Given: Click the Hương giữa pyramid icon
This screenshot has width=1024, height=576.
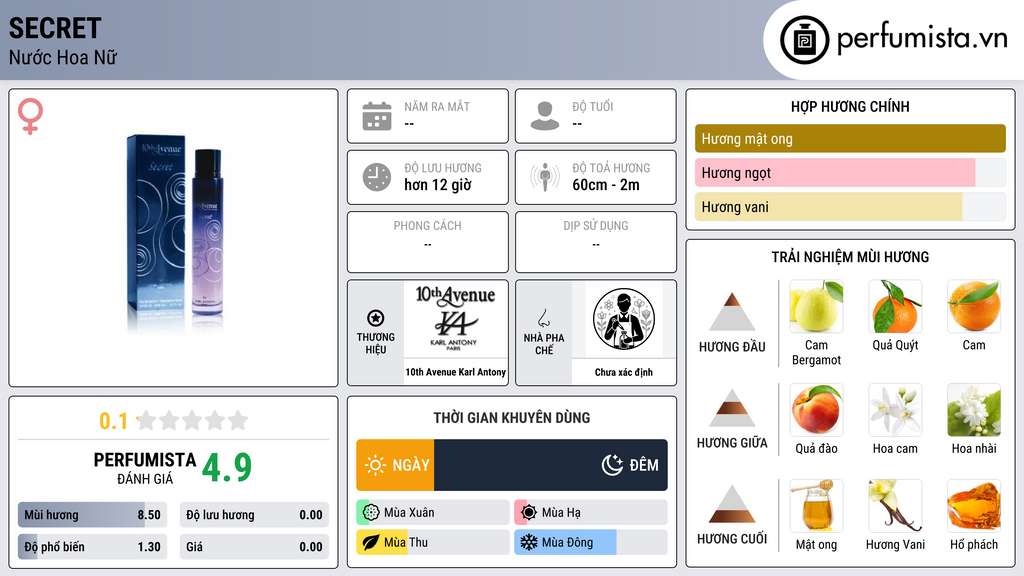Looking at the screenshot, I should pyautogui.click(x=732, y=408).
